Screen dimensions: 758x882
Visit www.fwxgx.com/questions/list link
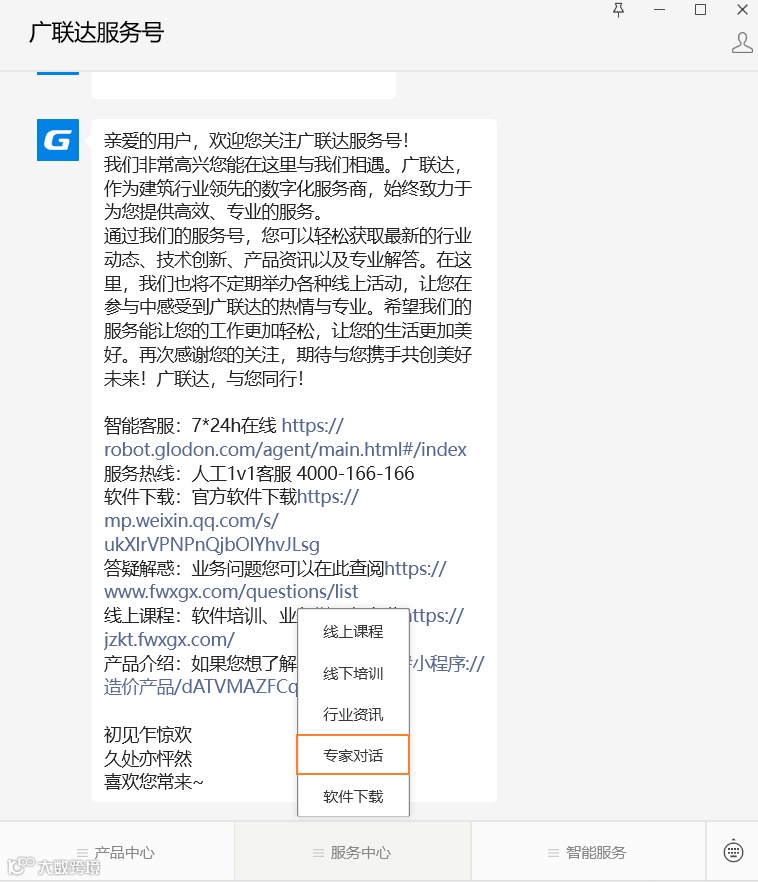pos(231,592)
